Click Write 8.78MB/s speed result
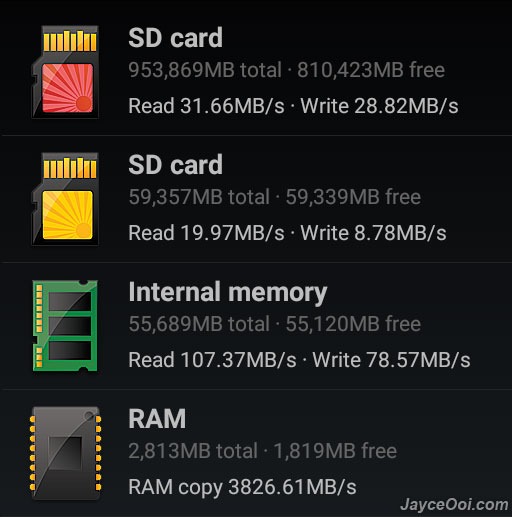512x517 pixels. (x=373, y=233)
